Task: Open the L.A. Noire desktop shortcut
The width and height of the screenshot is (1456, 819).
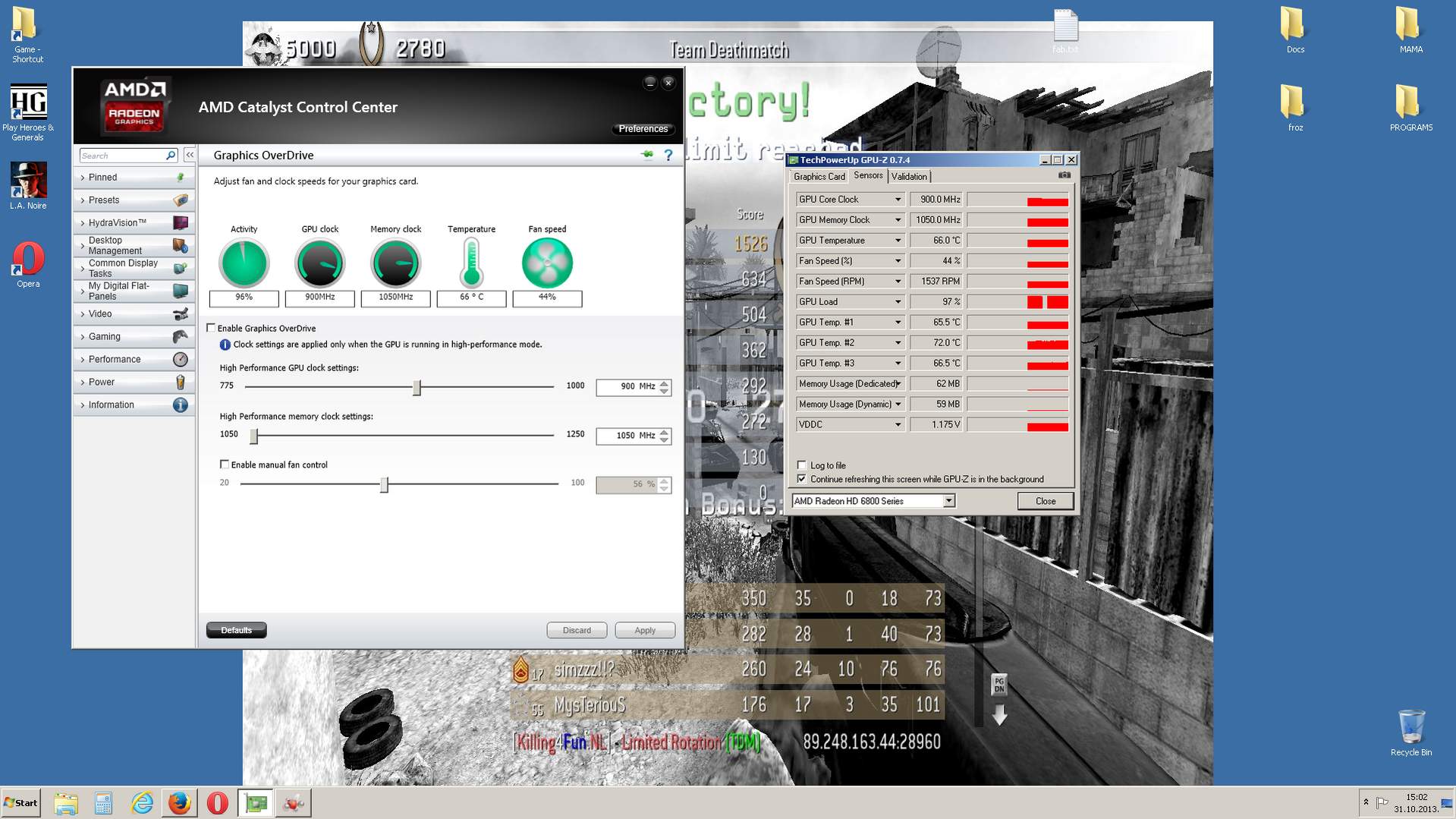Action: tap(28, 186)
